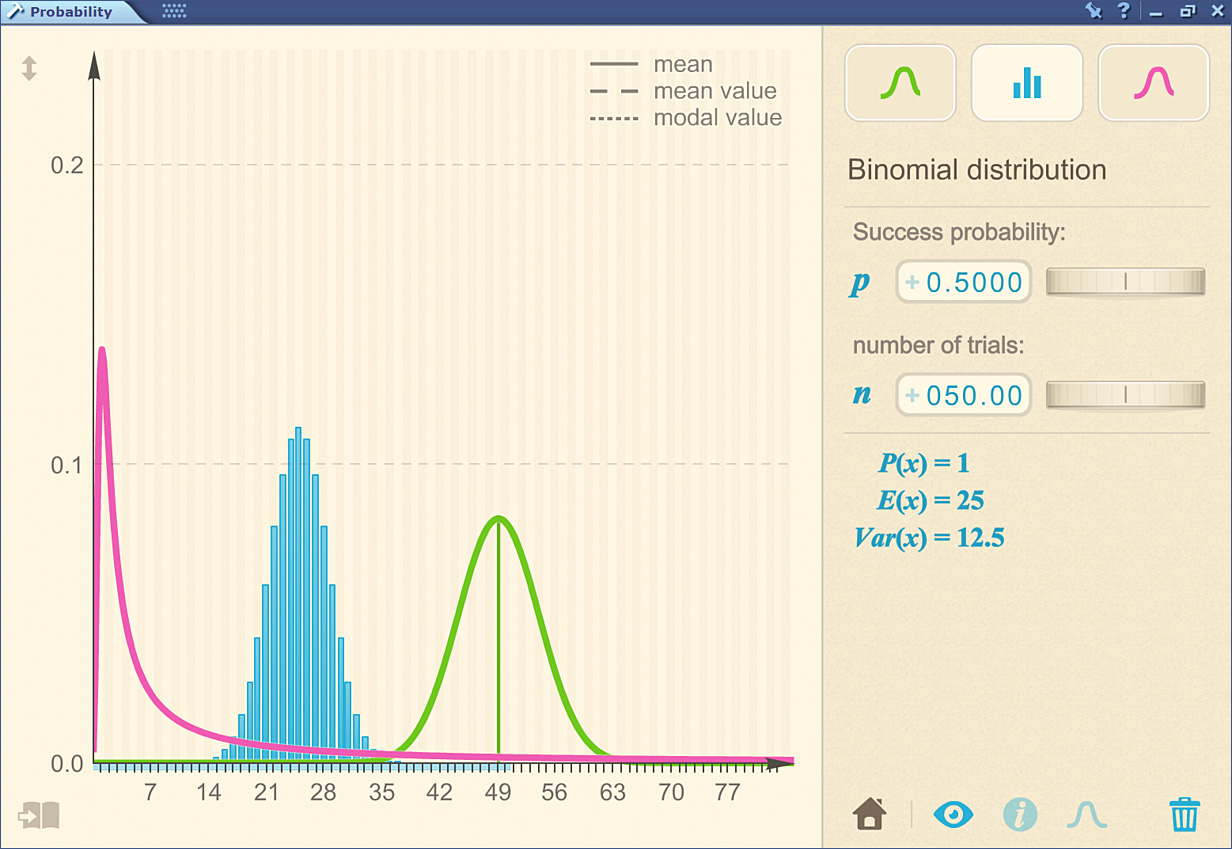Go to home via house icon
The width and height of the screenshot is (1232, 849).
(870, 814)
